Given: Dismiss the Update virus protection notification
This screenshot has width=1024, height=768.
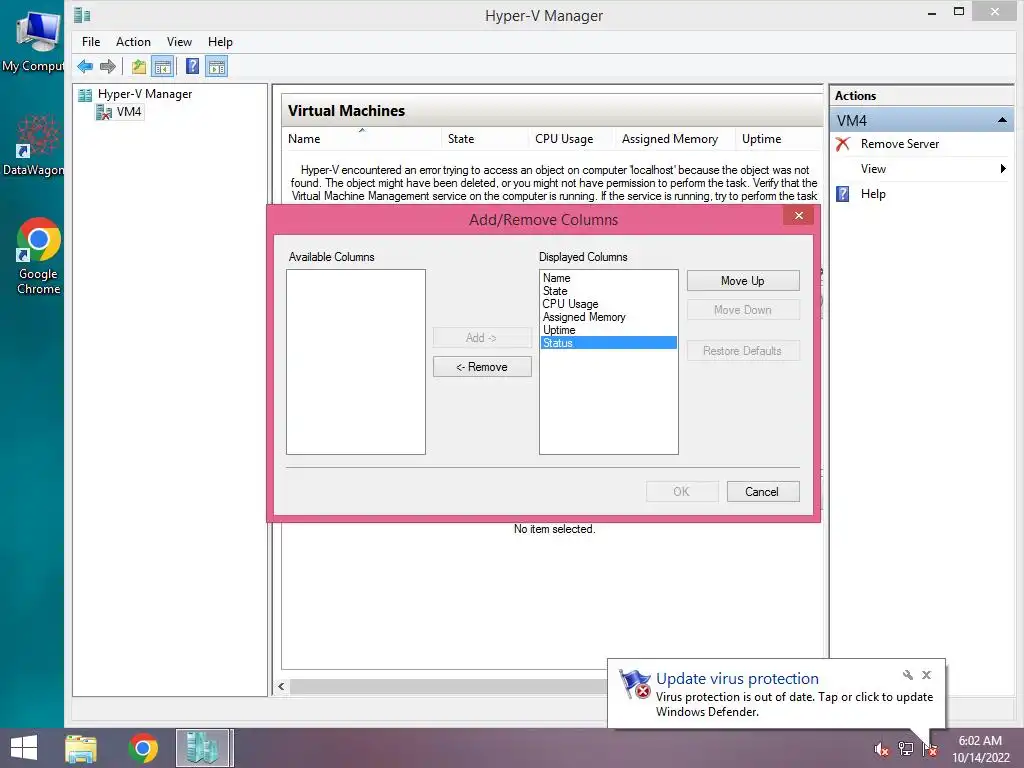Looking at the screenshot, I should [x=927, y=675].
